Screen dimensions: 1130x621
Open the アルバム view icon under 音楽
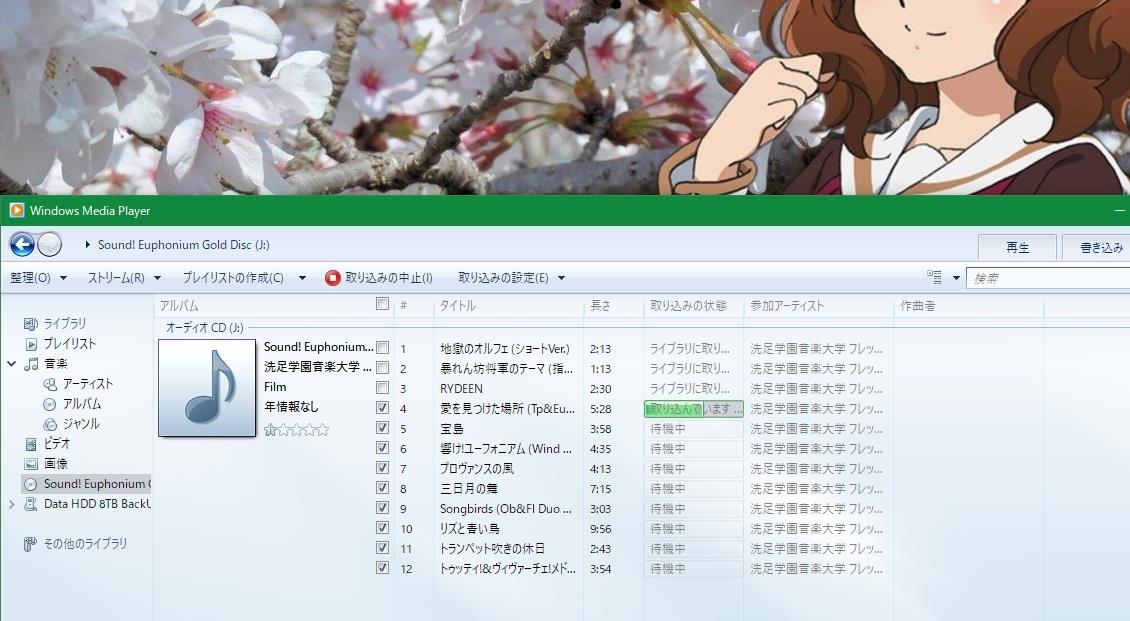pyautogui.click(x=50, y=404)
